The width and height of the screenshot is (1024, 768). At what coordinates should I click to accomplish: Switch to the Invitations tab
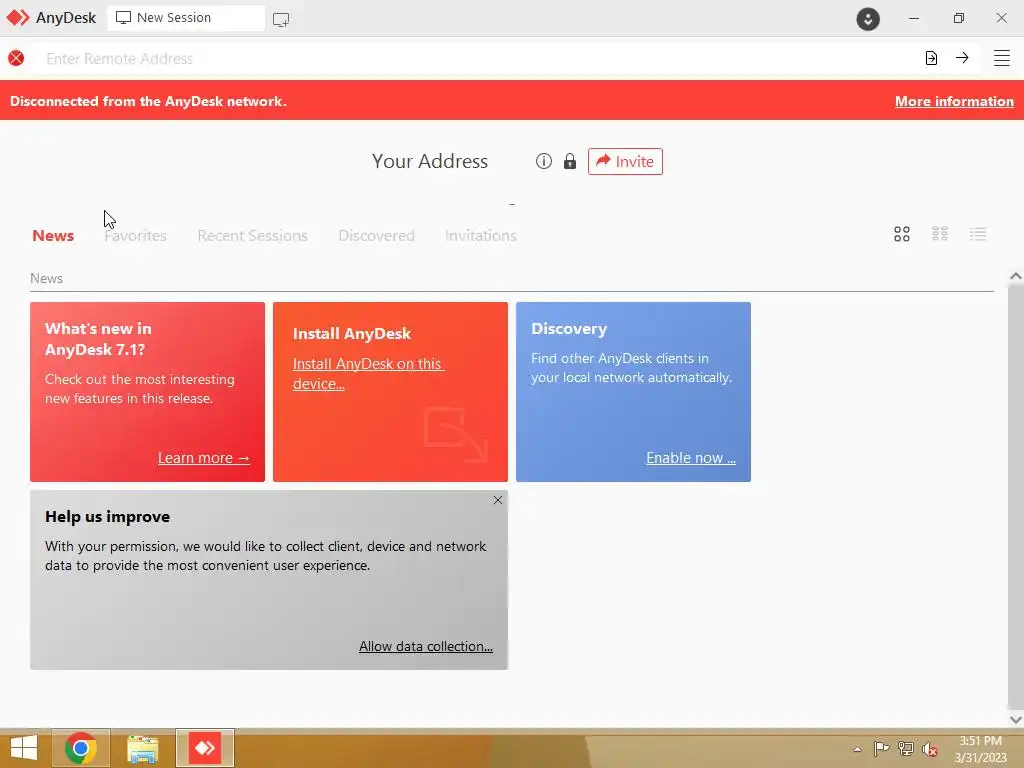pos(481,236)
